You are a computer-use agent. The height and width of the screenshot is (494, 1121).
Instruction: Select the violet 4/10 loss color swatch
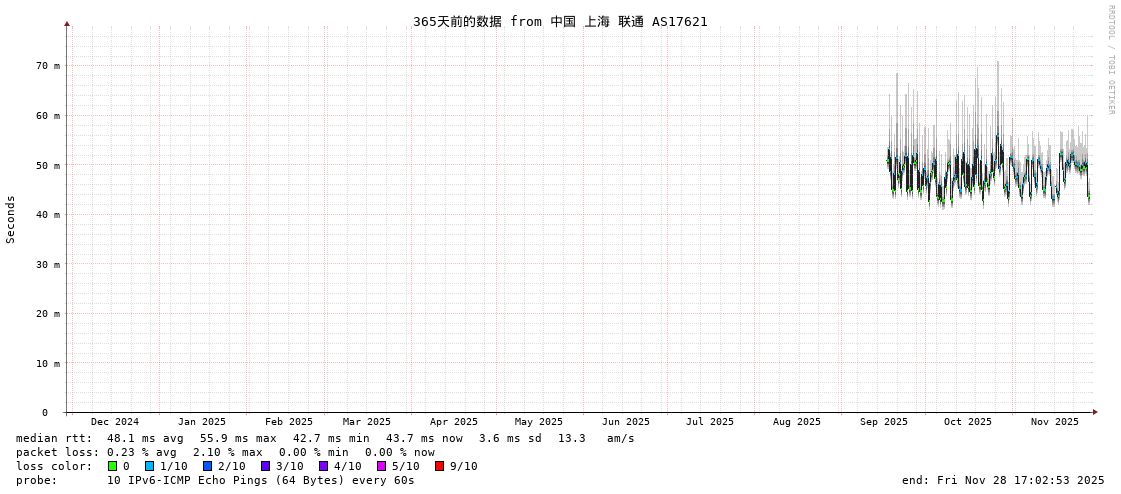click(x=324, y=466)
